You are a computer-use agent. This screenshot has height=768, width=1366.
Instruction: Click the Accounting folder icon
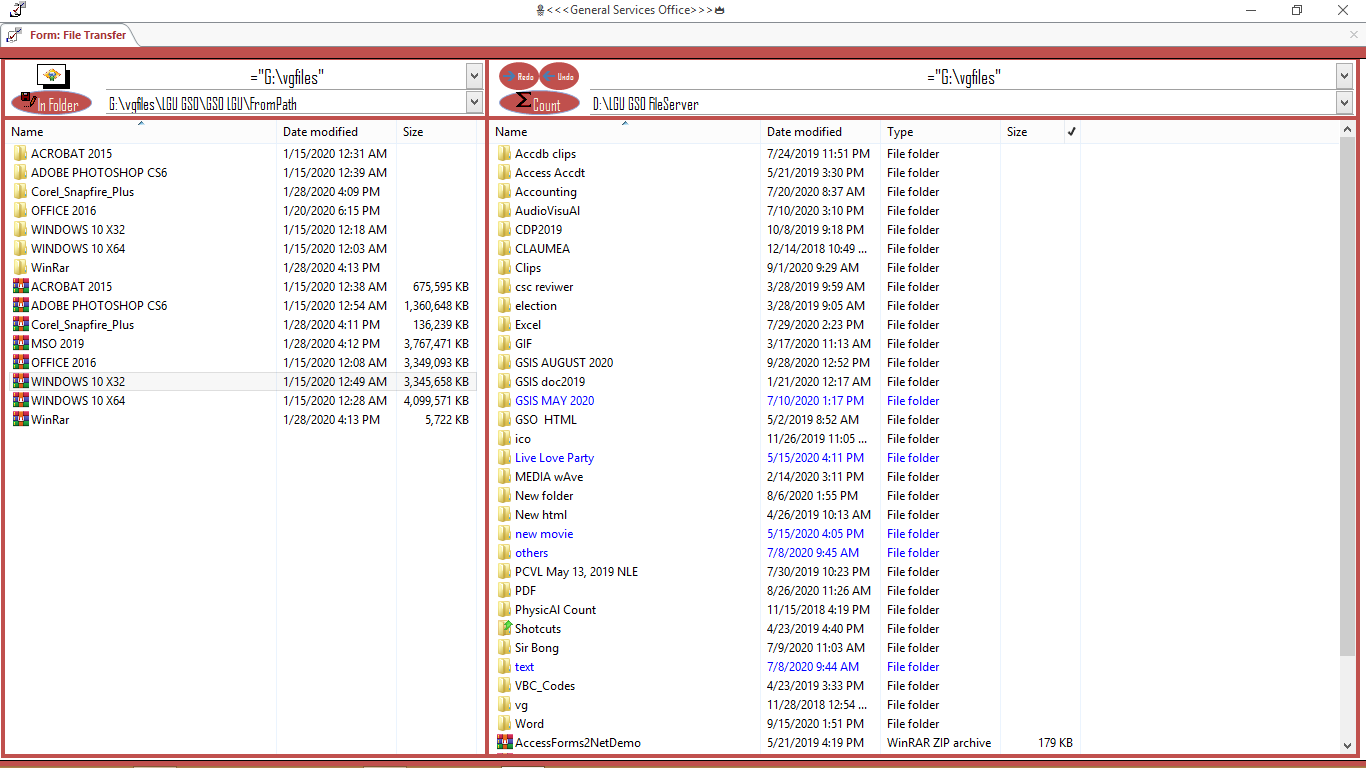point(504,192)
